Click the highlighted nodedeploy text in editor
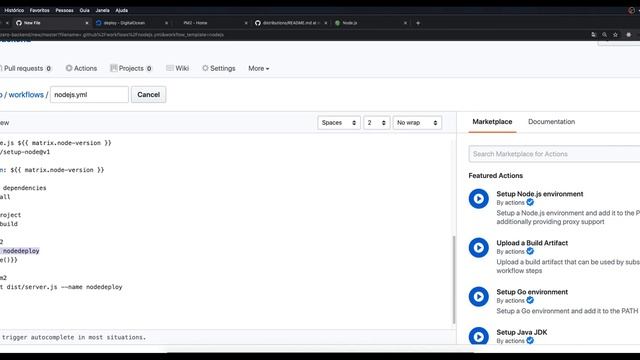 (x=21, y=251)
